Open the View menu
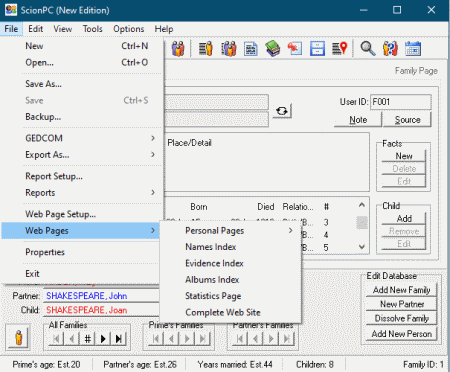Image resolution: width=450 pixels, height=372 pixels. click(63, 29)
